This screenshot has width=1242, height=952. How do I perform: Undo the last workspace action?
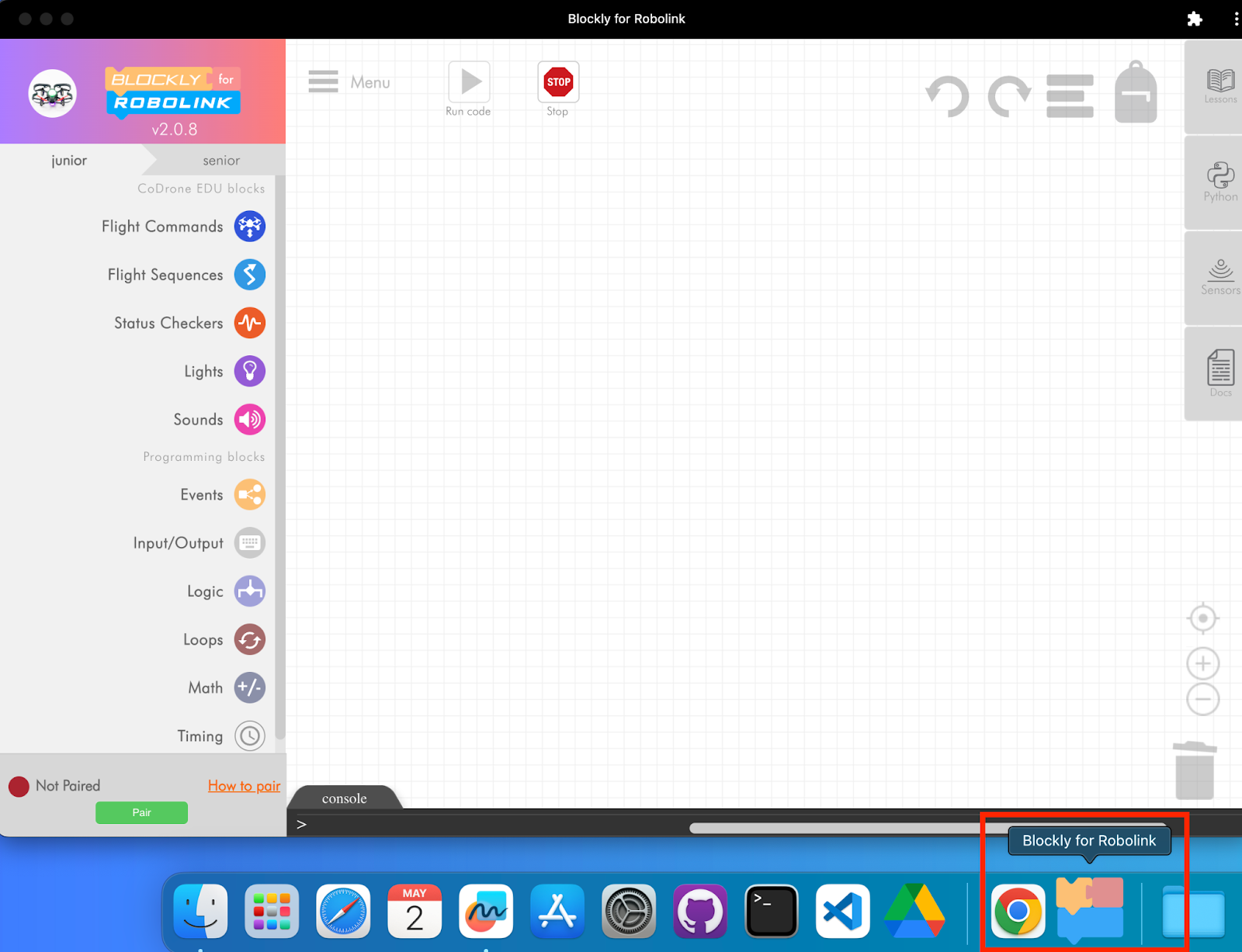pyautogui.click(x=948, y=96)
